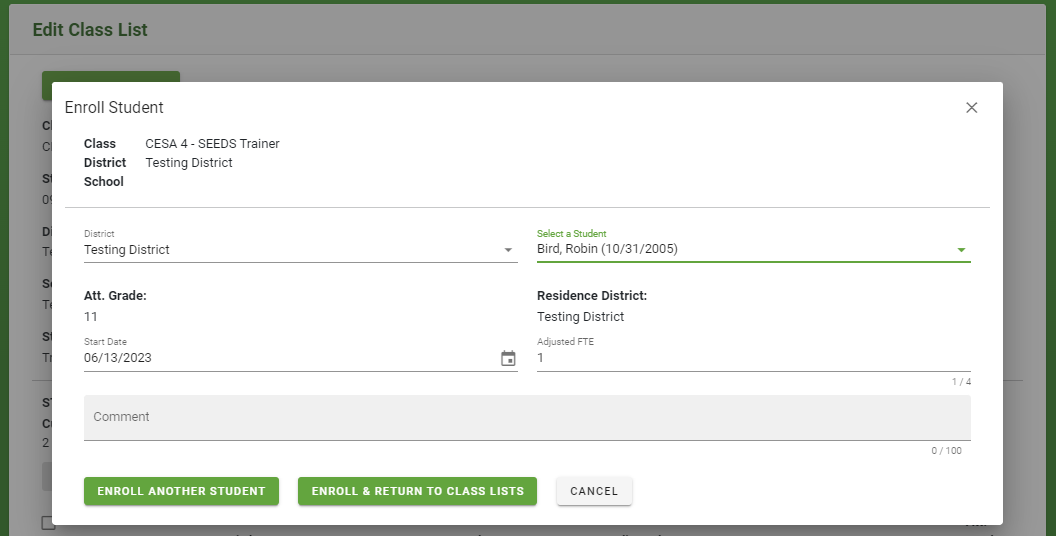Image resolution: width=1056 pixels, height=536 pixels.
Task: Click the Residence District label
Action: pos(592,296)
